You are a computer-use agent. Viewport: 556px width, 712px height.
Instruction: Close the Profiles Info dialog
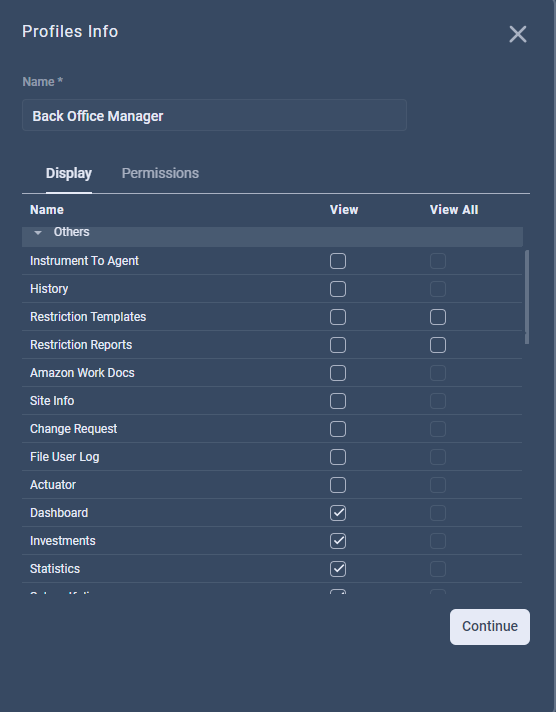517,34
